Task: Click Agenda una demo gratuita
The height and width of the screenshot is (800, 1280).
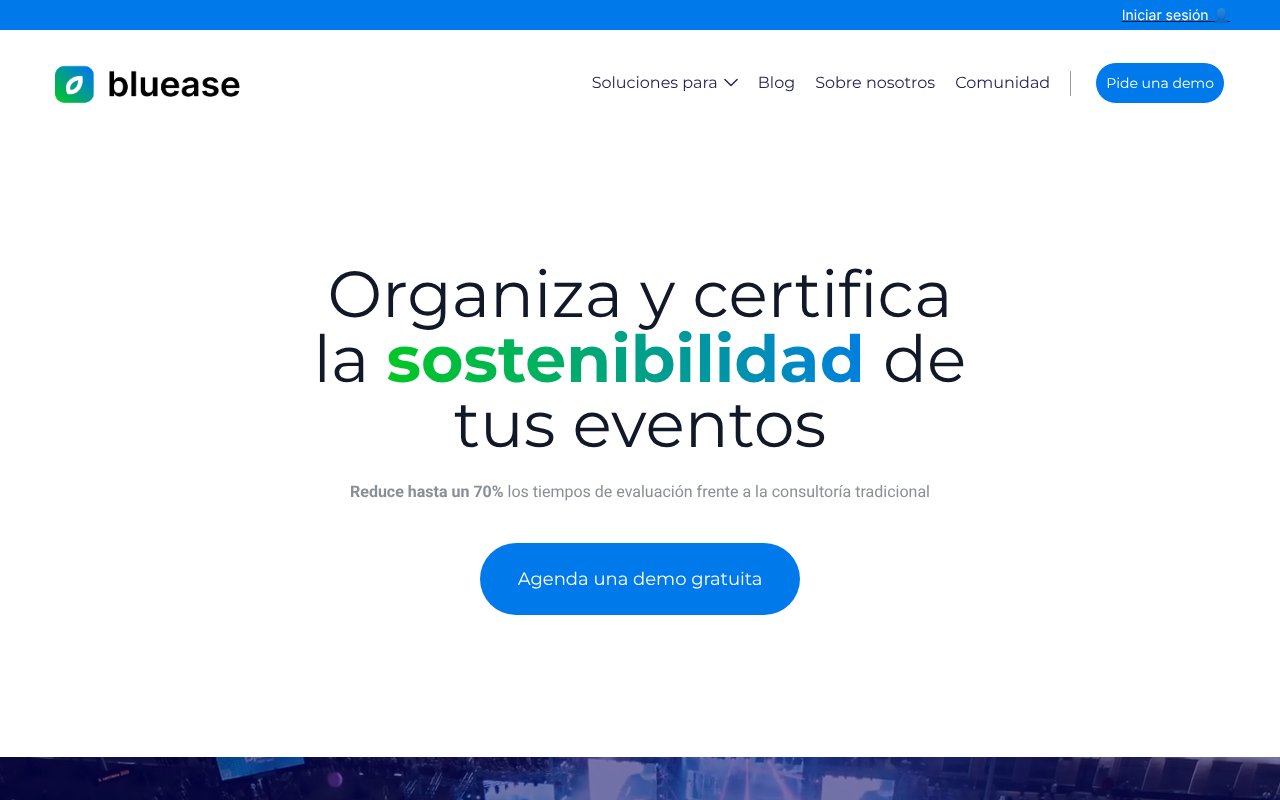Action: point(639,578)
